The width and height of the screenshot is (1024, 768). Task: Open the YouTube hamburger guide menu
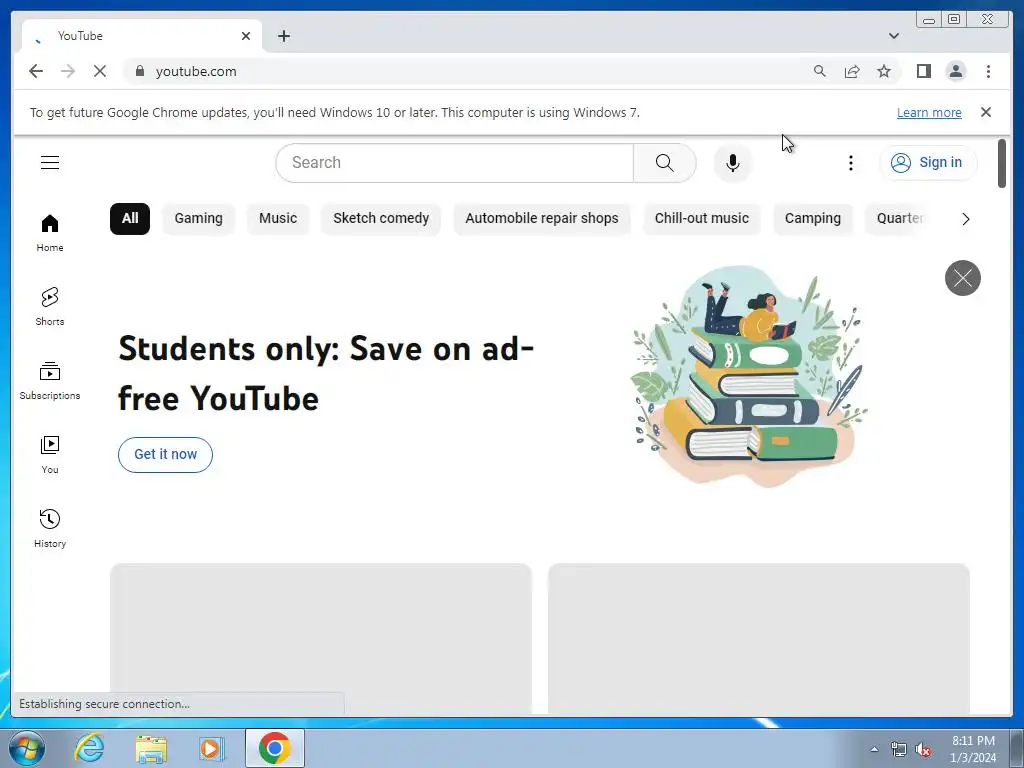pos(50,163)
